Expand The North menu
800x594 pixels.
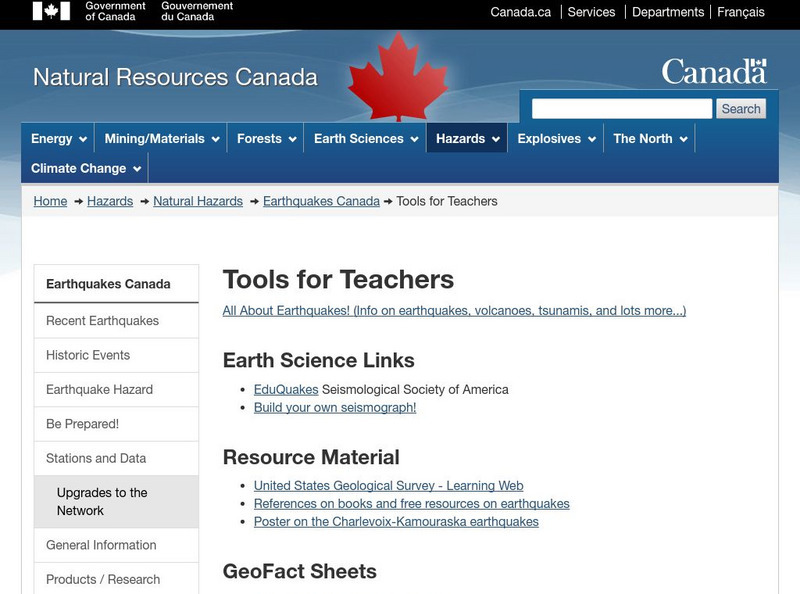click(649, 138)
